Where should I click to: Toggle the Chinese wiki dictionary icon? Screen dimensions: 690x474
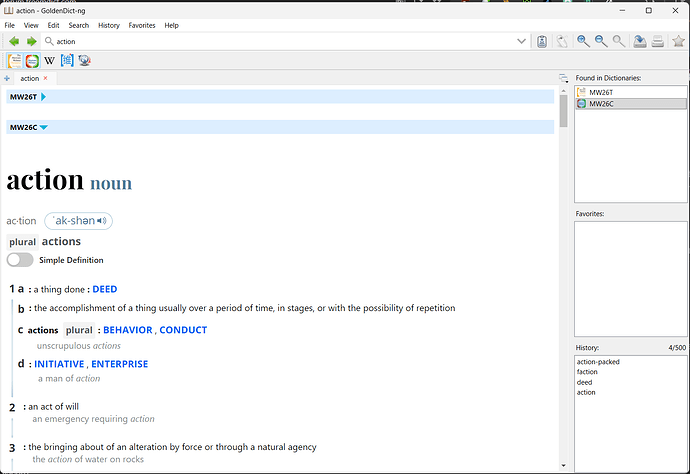67,60
